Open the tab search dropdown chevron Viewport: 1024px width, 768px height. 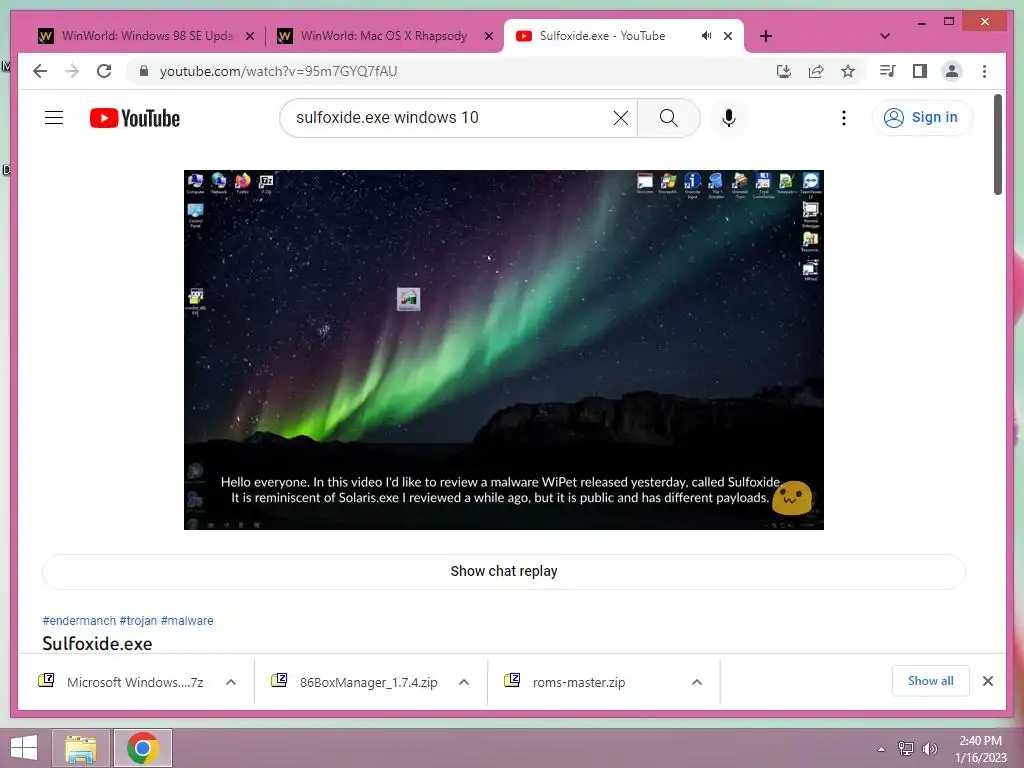click(x=884, y=36)
